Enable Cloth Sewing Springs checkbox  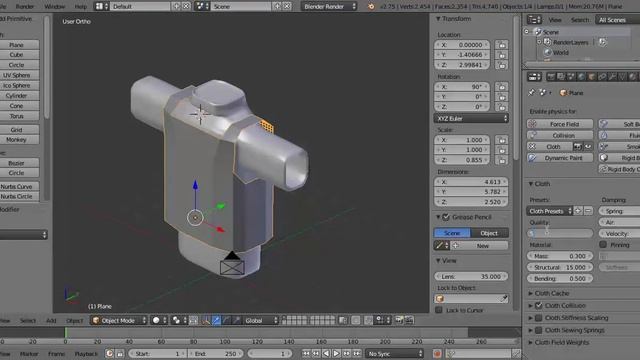(538, 330)
